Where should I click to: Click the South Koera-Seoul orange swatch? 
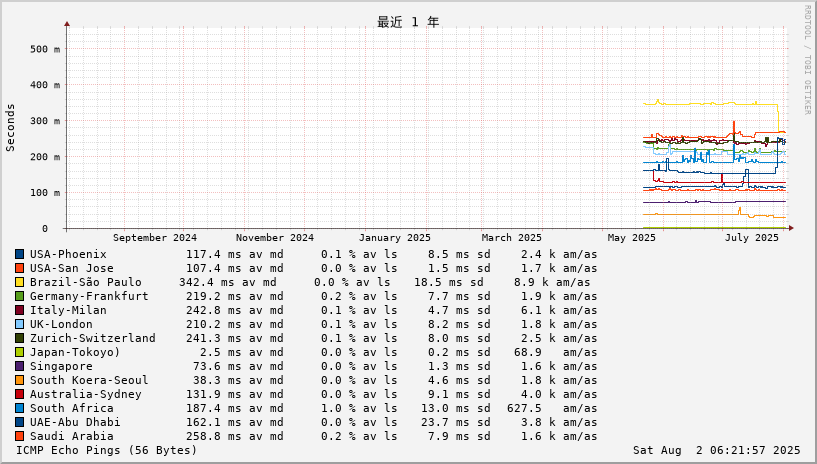click(x=19, y=380)
